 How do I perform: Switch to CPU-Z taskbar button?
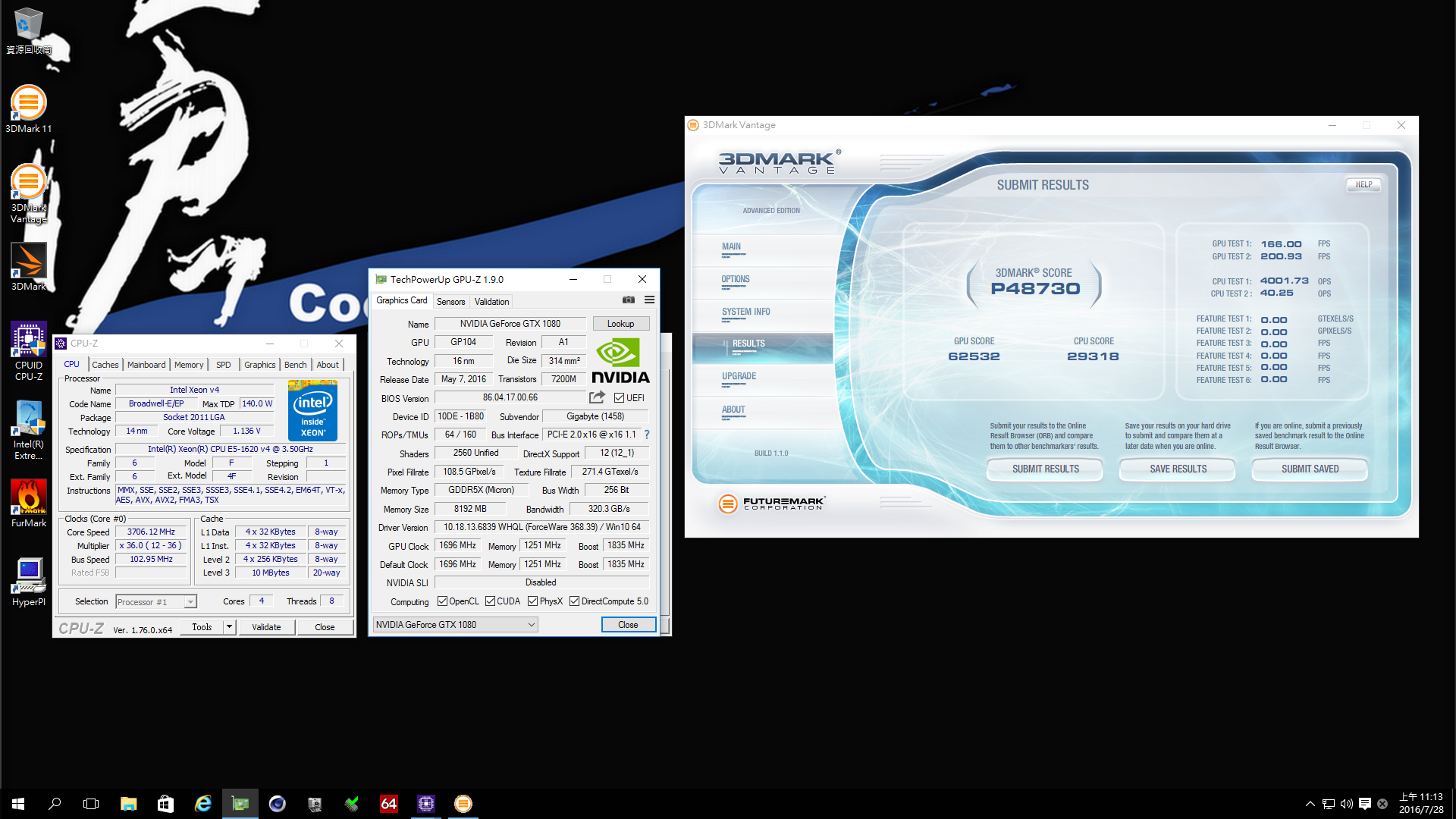pos(426,804)
